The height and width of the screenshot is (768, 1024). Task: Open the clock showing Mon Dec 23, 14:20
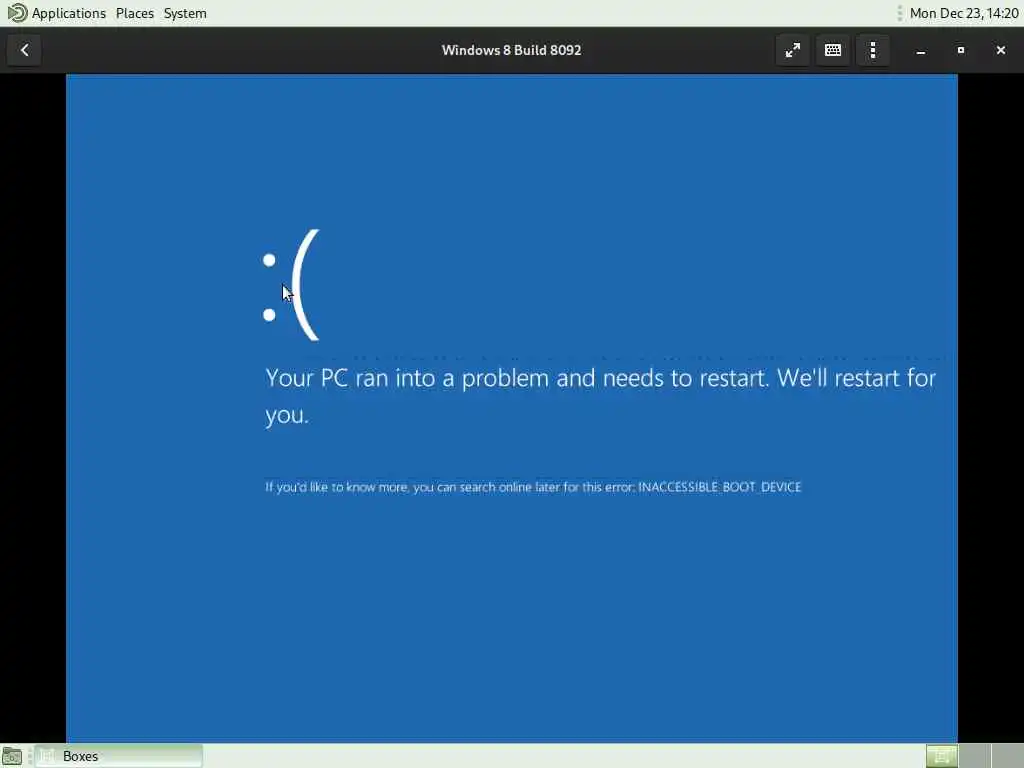964,13
